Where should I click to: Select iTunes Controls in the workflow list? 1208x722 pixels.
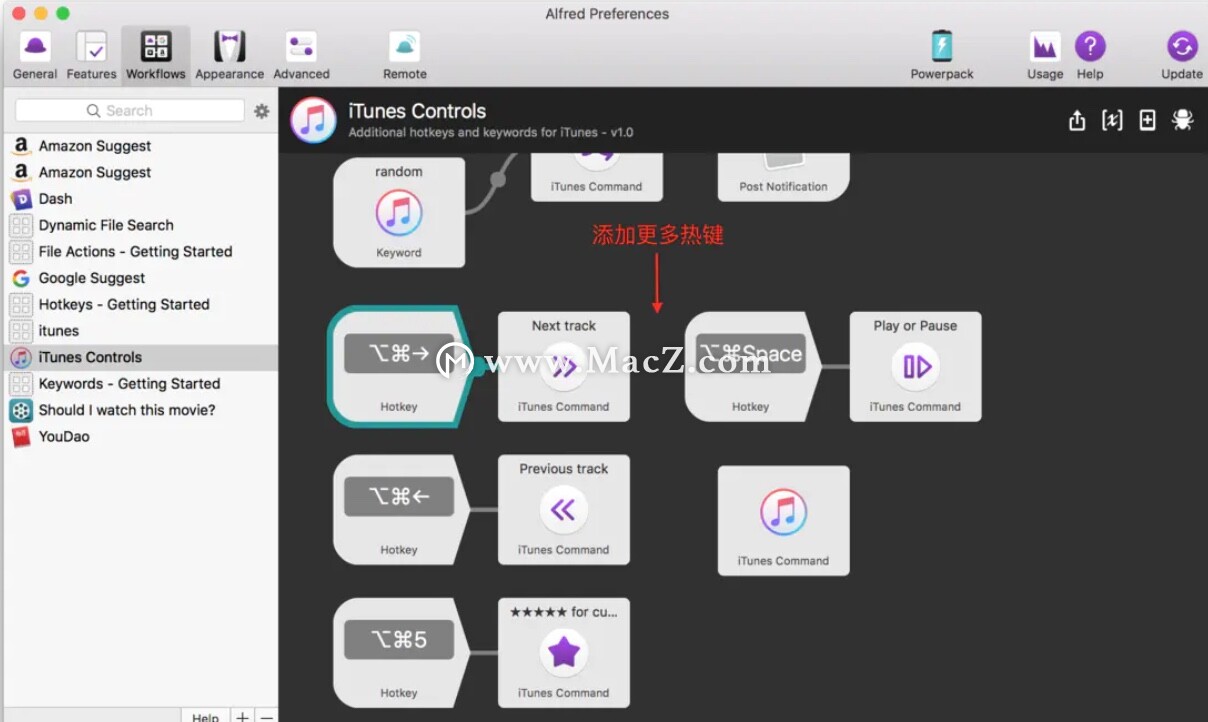point(141,357)
